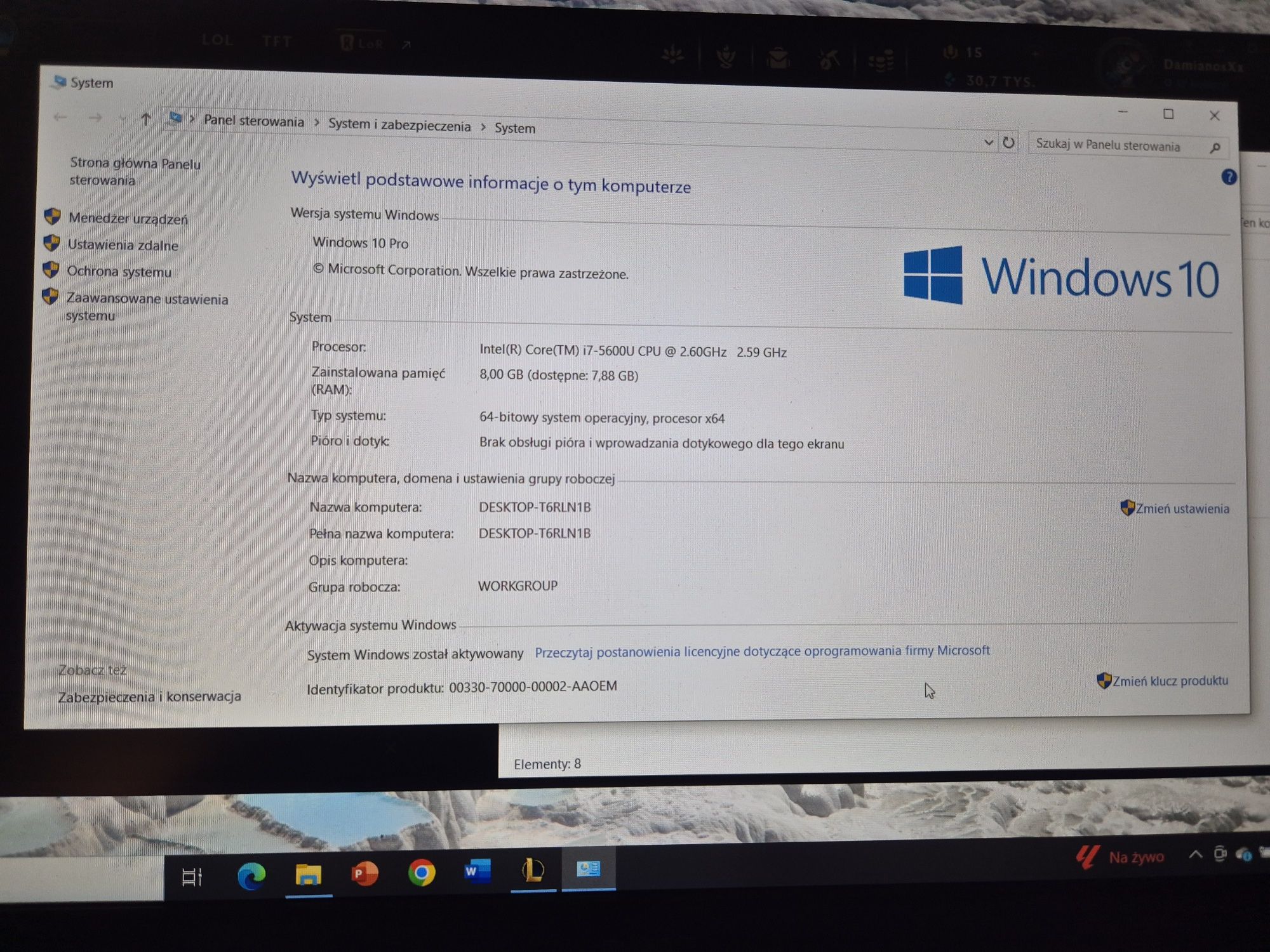Close the System window

pyautogui.click(x=1214, y=116)
